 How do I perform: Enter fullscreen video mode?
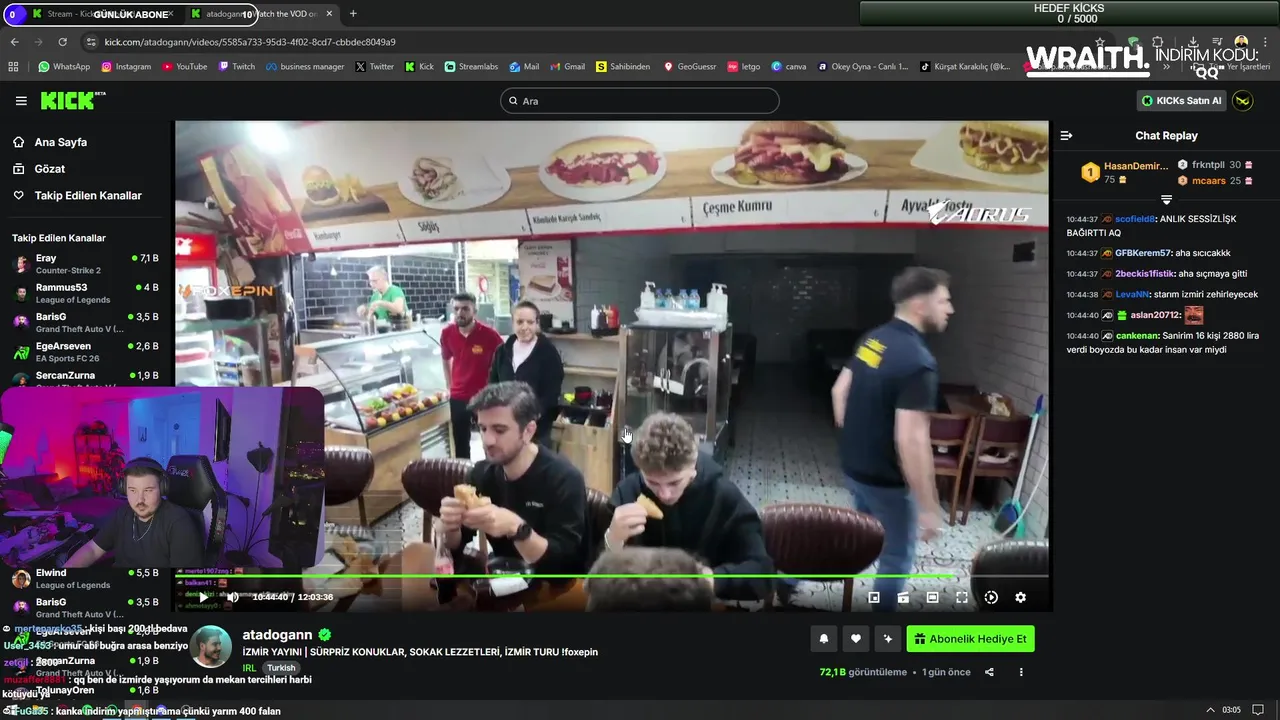click(x=961, y=597)
